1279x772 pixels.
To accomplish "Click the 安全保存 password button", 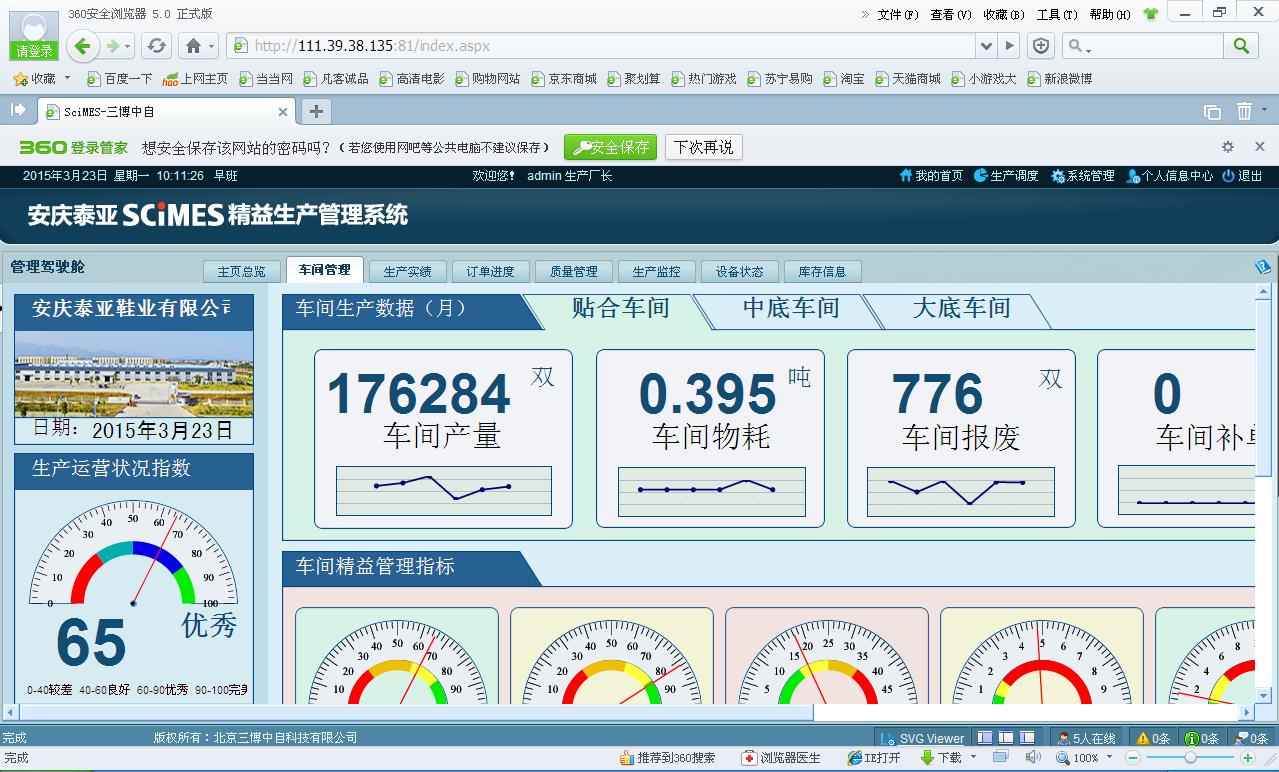I will (x=610, y=147).
